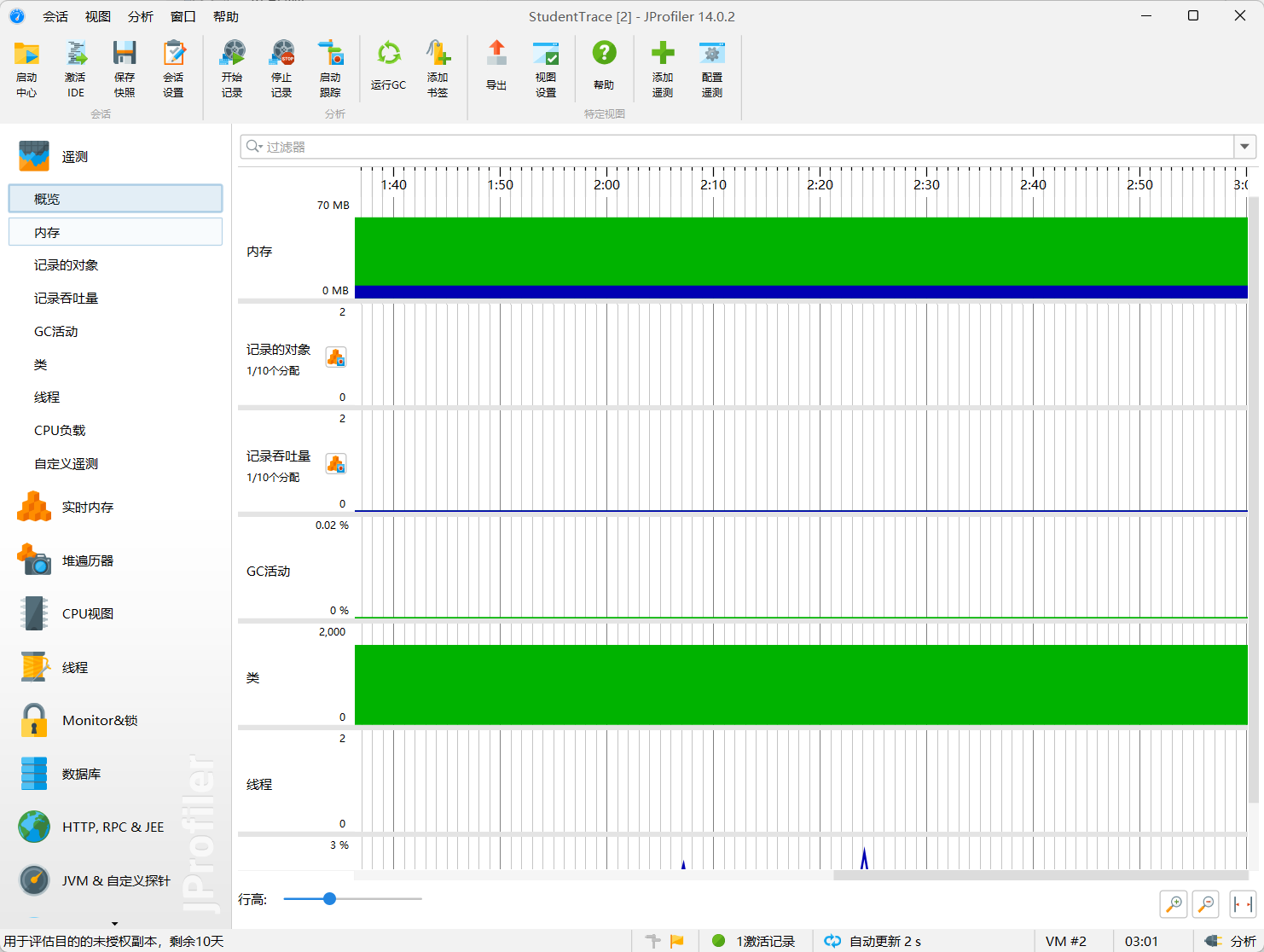Open the CPU Views (CPU视图) section
Screen dimensions: 1264x952
[x=87, y=613]
